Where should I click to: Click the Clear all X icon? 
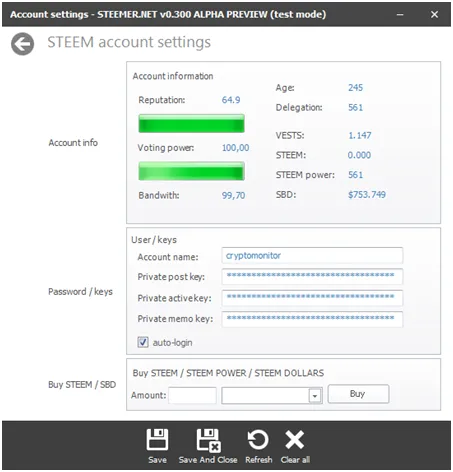pyautogui.click(x=295, y=440)
